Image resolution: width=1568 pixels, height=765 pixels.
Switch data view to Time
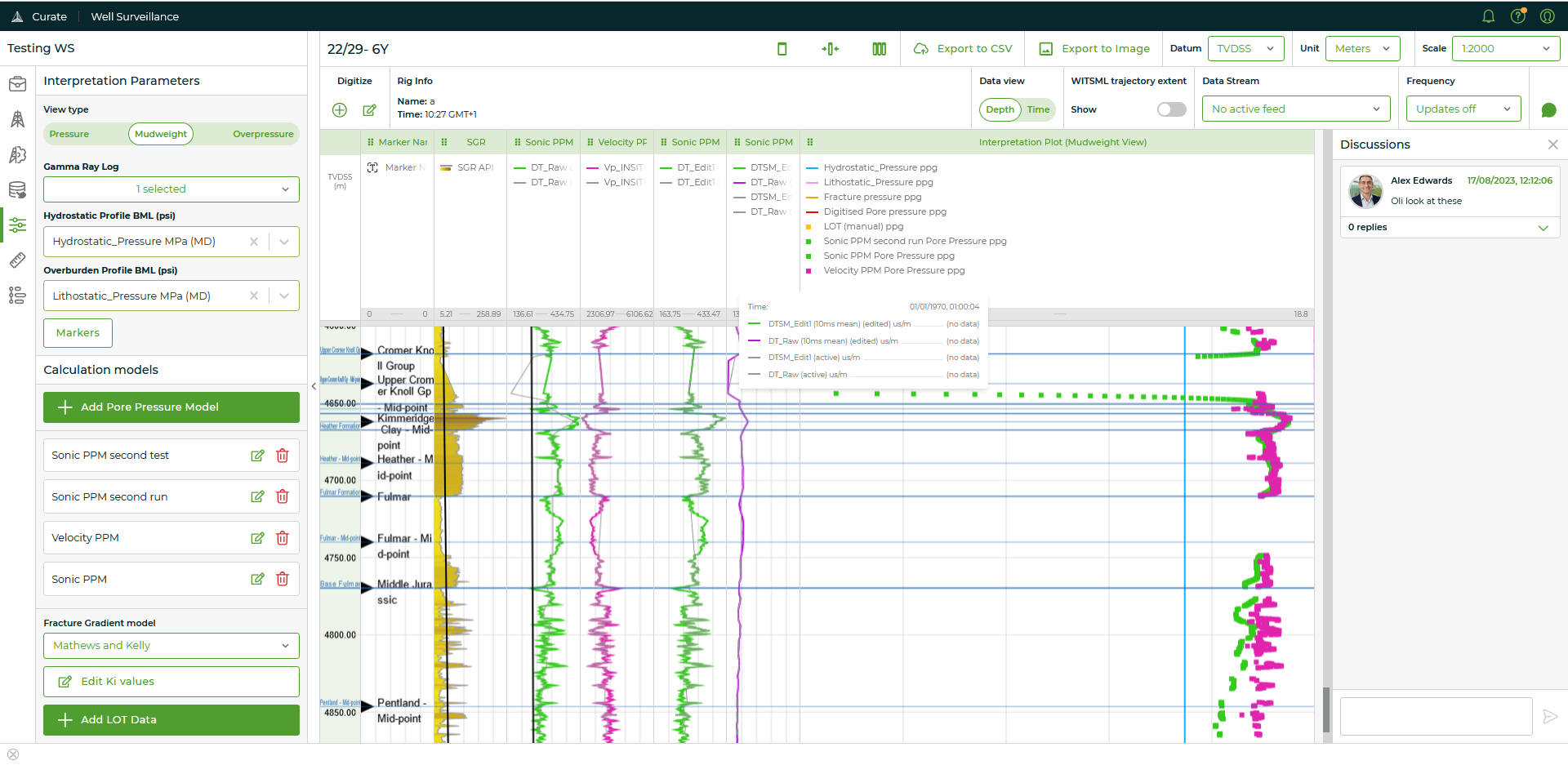click(x=1038, y=109)
